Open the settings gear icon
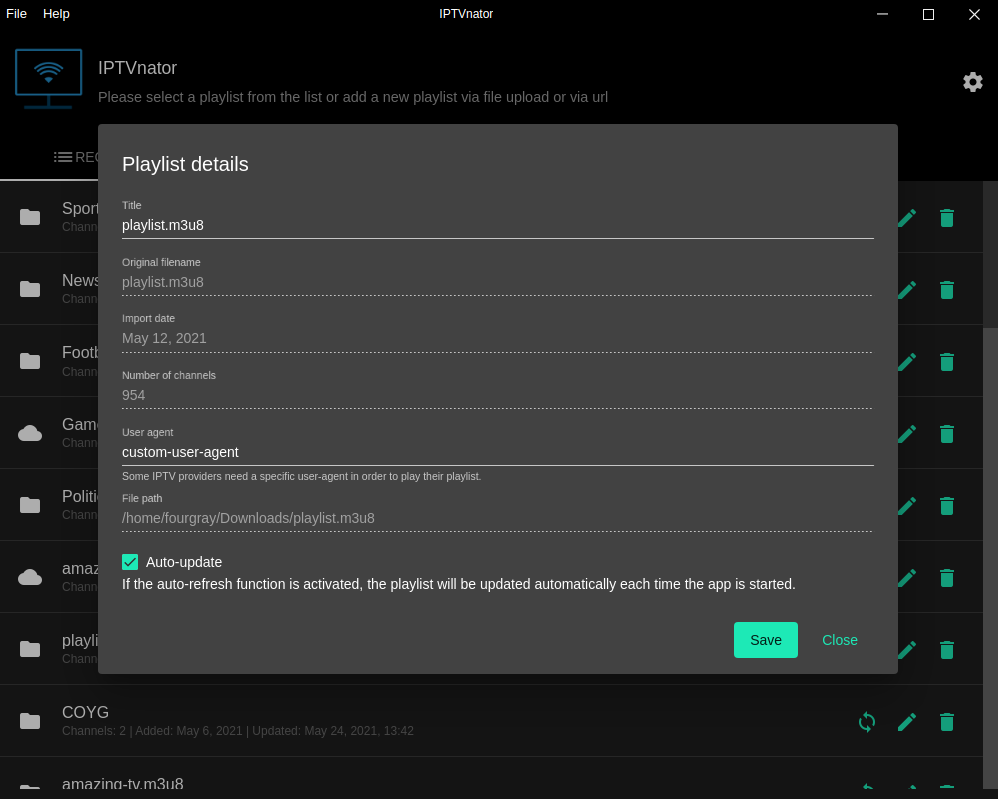Viewport: 998px width, 799px height. (972, 82)
